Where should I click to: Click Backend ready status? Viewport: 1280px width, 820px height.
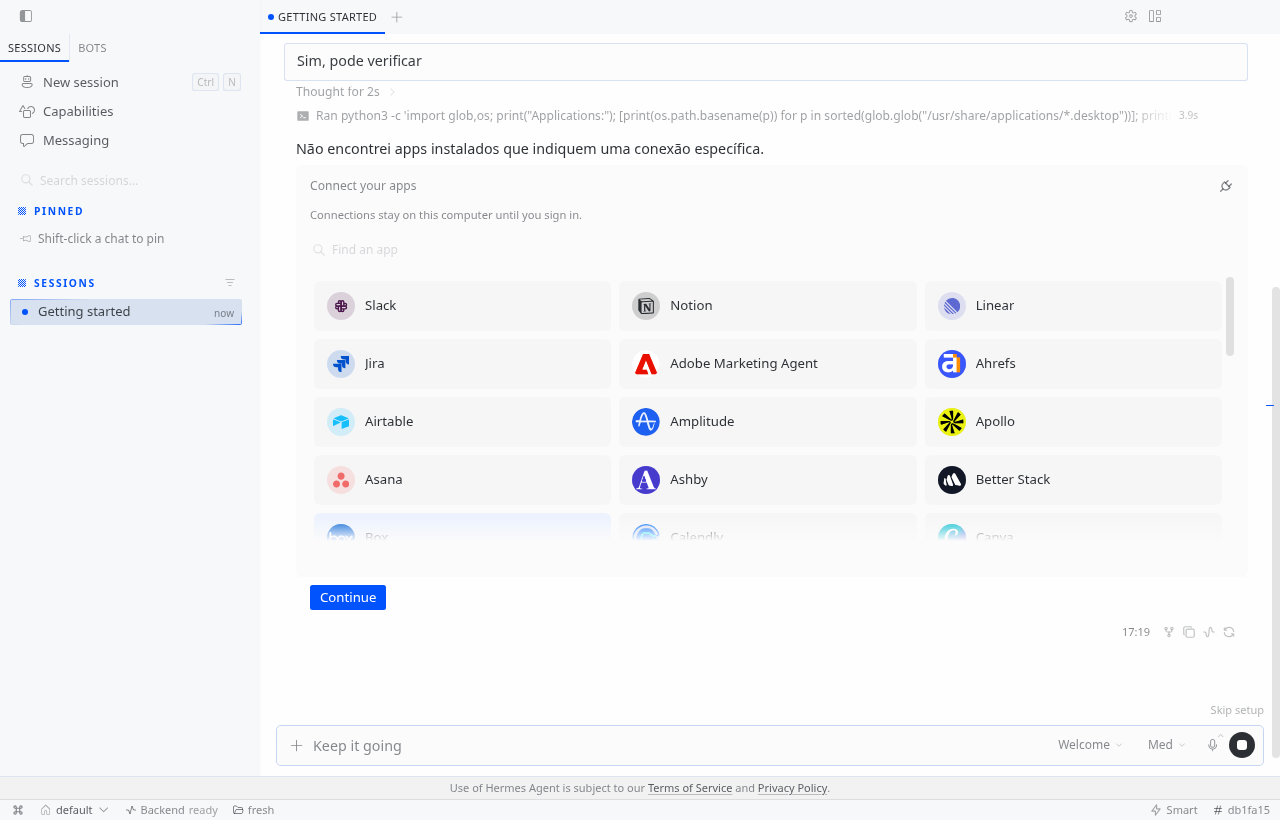(172, 810)
